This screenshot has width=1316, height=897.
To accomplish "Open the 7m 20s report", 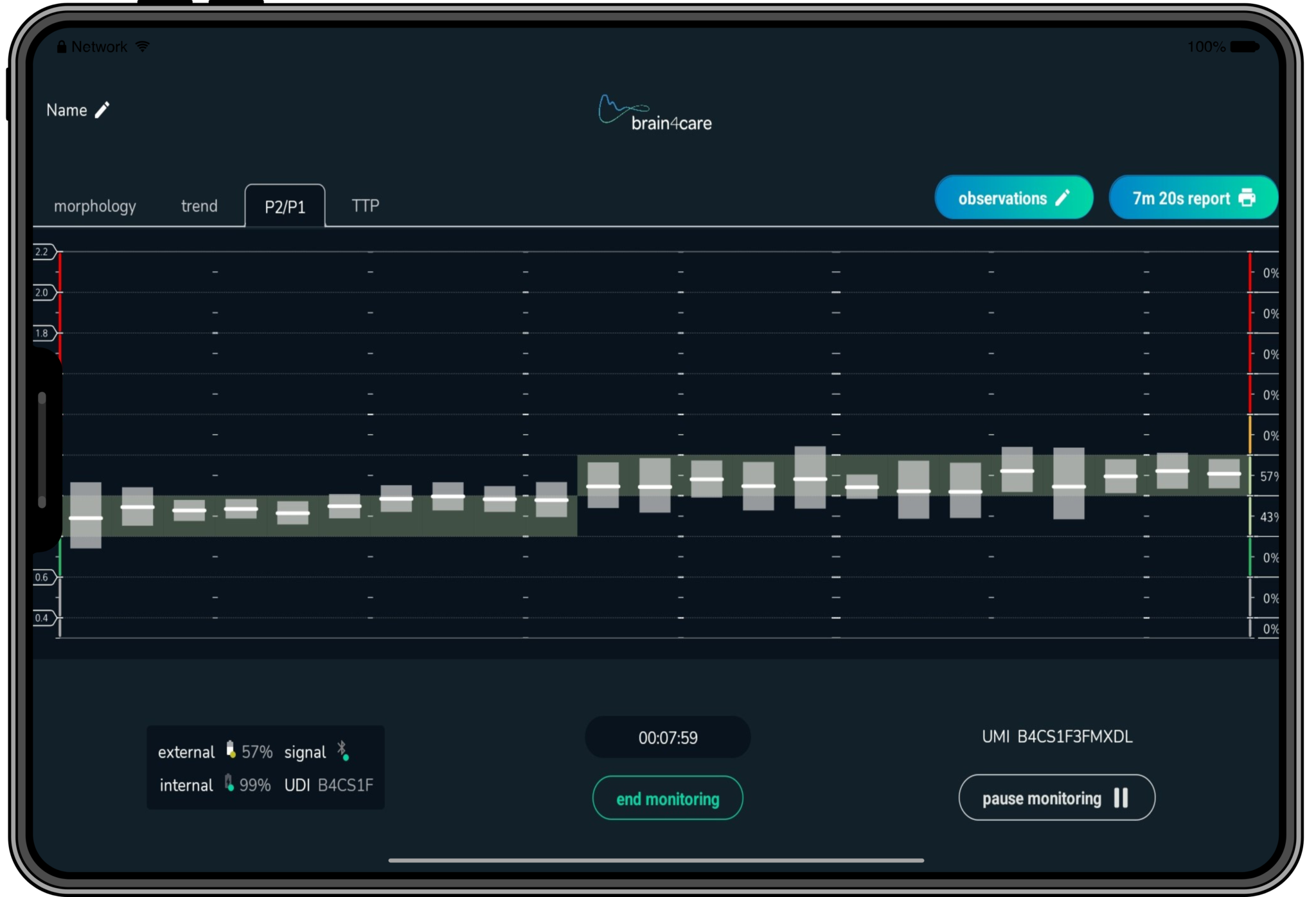I will coord(1181,198).
